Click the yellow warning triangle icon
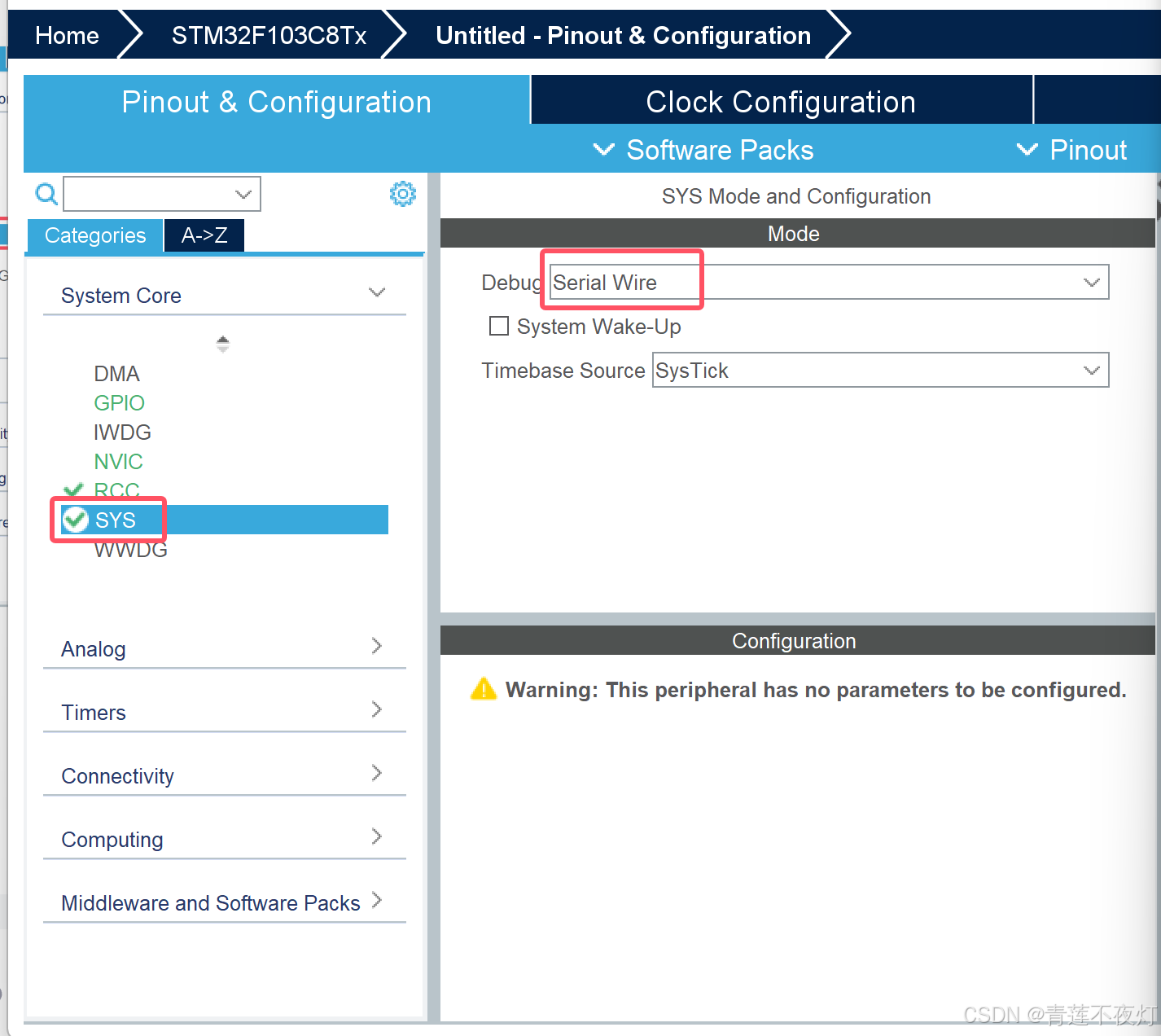1161x1036 pixels. (x=484, y=689)
